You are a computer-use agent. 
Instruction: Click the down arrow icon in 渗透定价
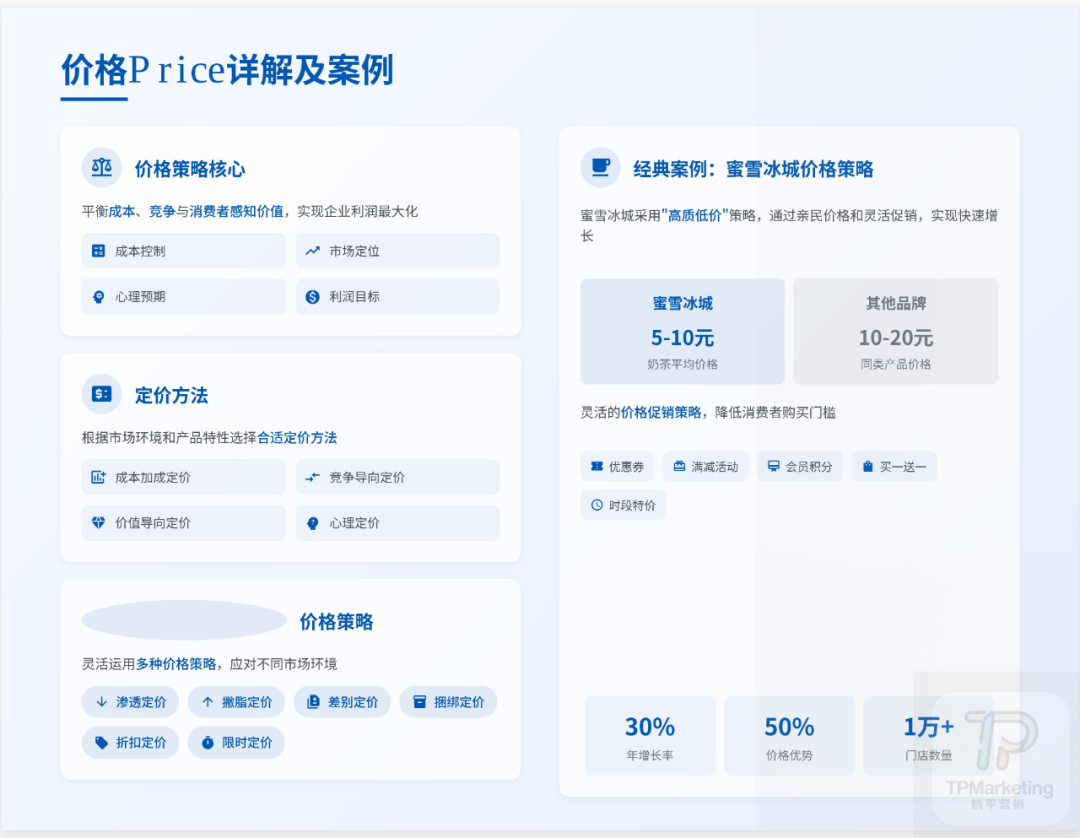coord(102,702)
